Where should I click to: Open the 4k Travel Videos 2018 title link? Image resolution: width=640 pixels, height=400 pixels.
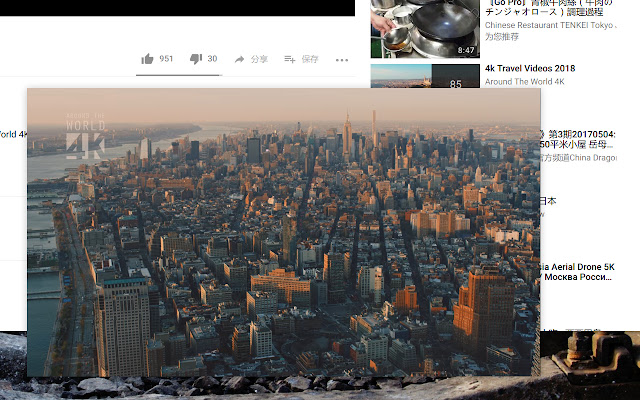pyautogui.click(x=530, y=68)
